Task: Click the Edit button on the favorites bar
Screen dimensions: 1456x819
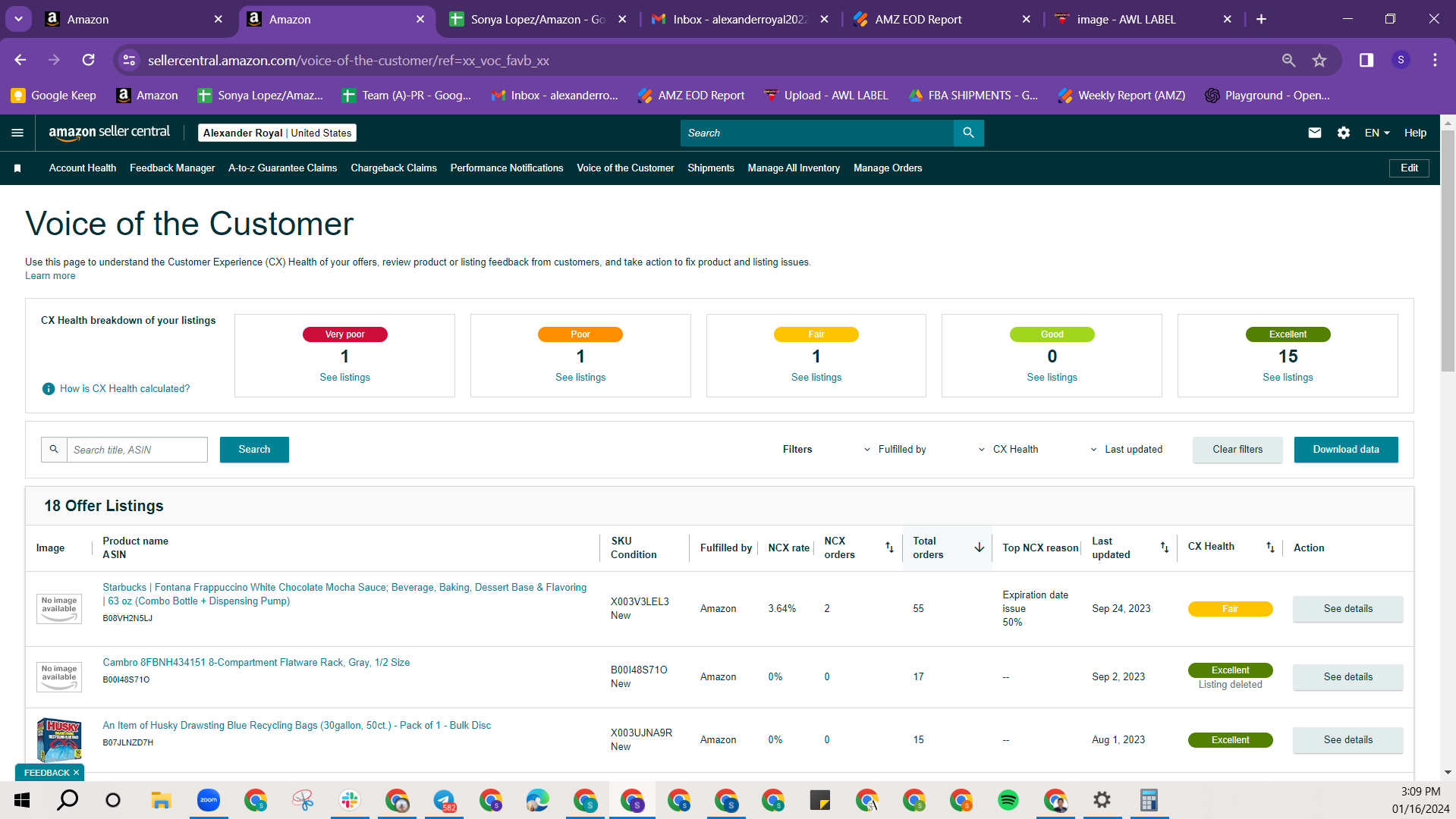Action: click(1409, 168)
